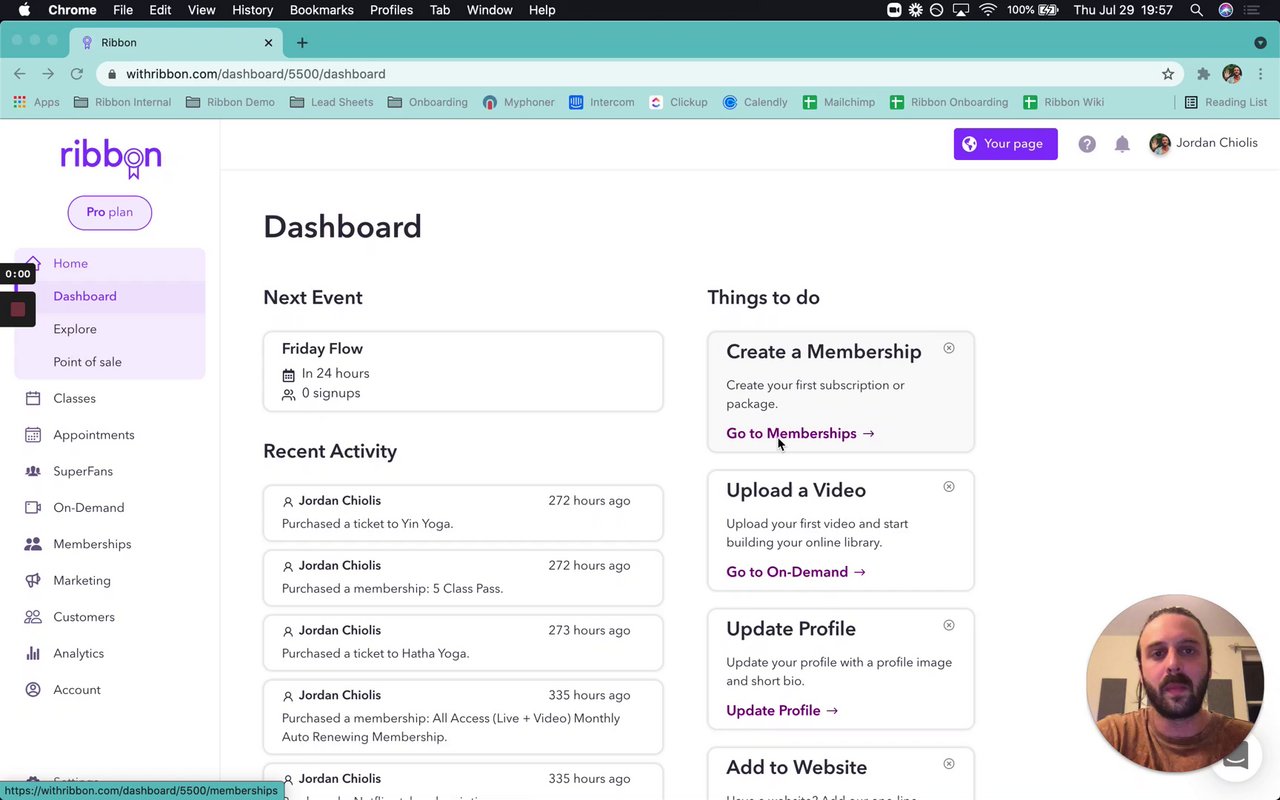This screenshot has width=1280, height=800.
Task: Click the Pro plan badge
Action: click(x=110, y=212)
